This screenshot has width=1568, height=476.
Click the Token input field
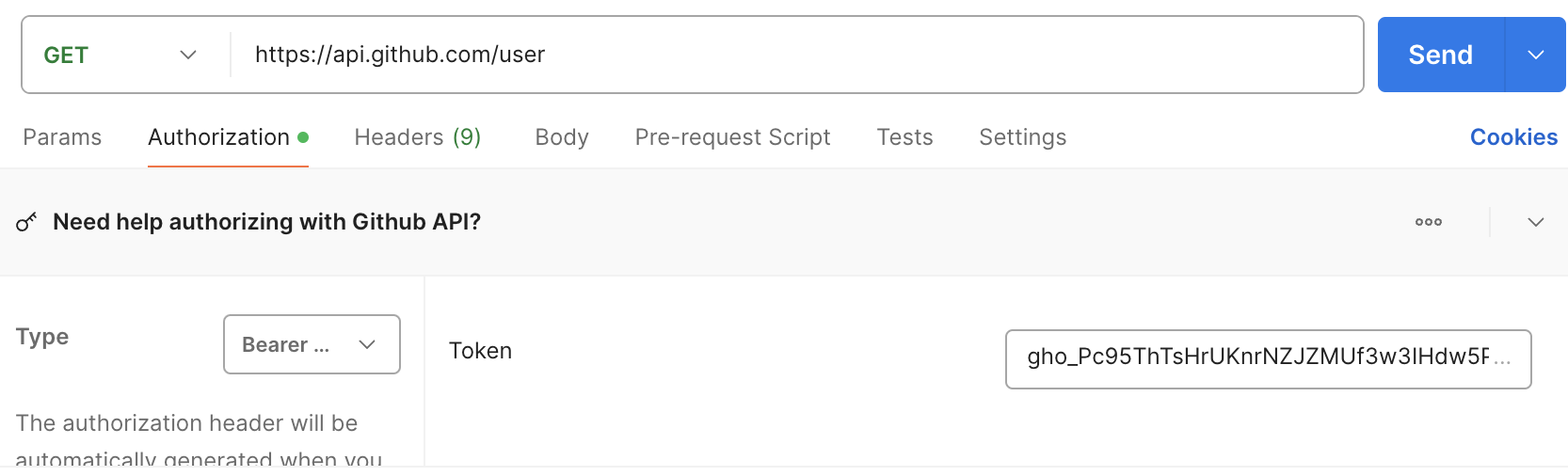[x=1269, y=358]
